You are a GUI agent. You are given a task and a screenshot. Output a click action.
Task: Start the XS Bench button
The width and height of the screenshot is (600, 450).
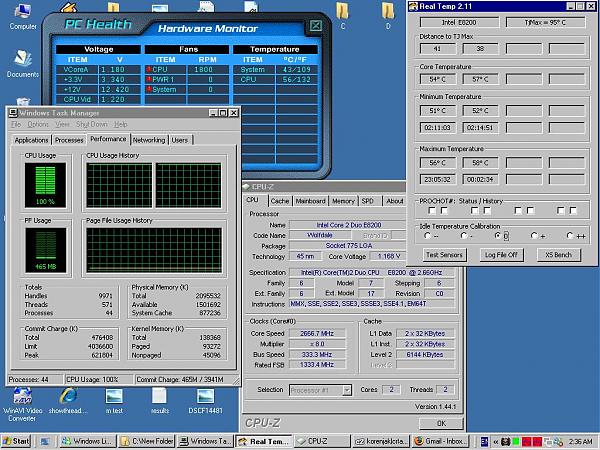tap(558, 255)
